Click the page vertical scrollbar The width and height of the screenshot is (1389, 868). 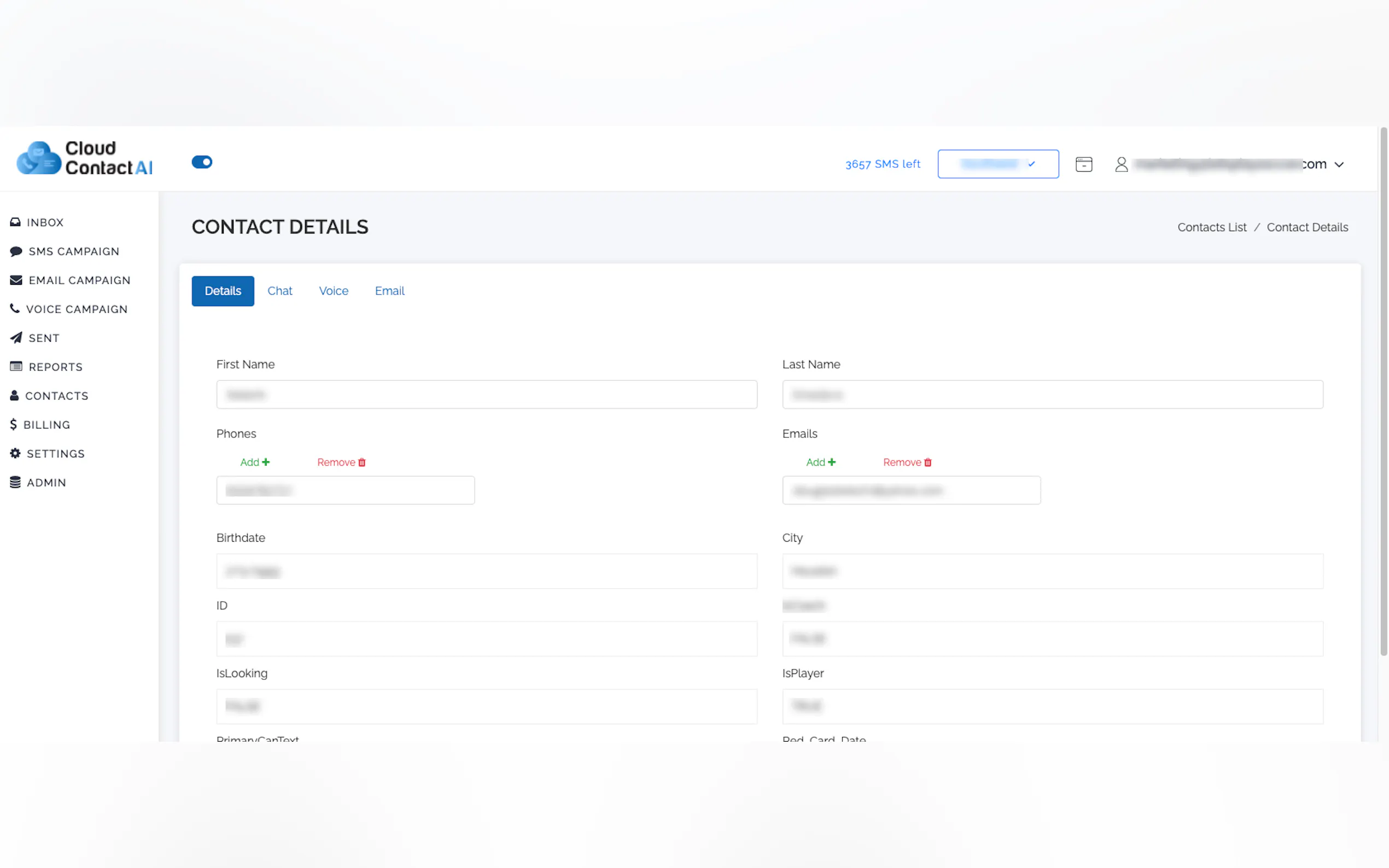coord(1383,390)
